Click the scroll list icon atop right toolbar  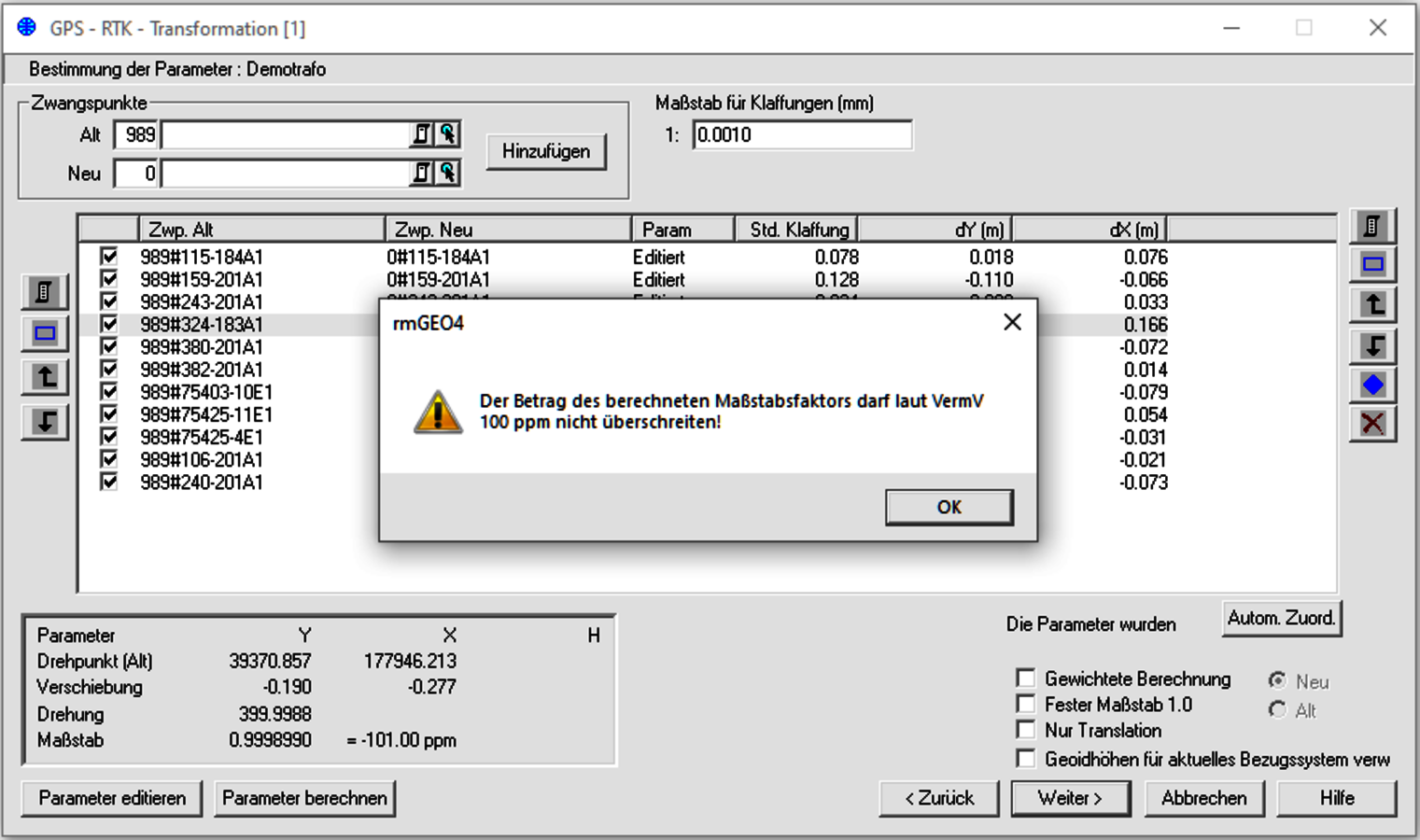(x=1372, y=226)
